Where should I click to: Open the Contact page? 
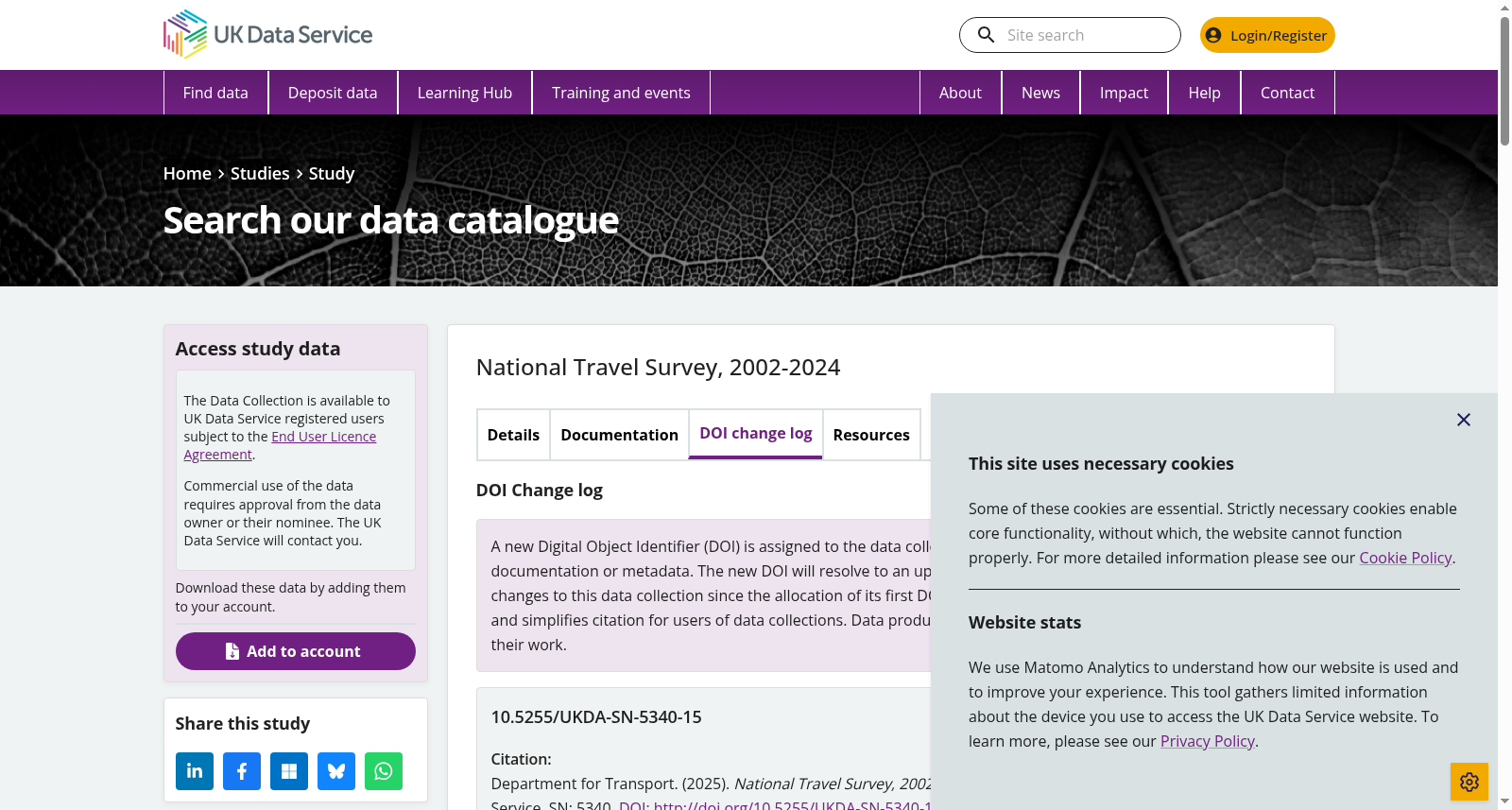click(1287, 93)
